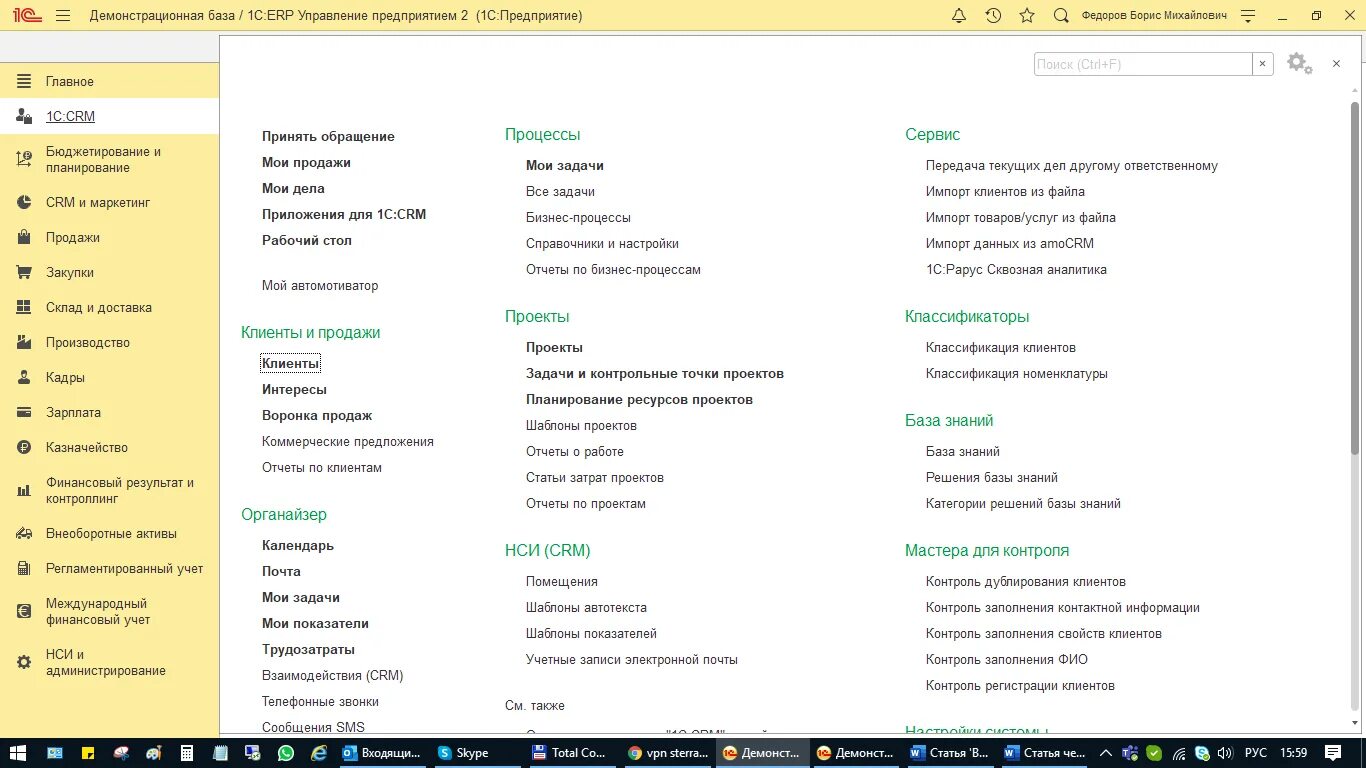Open Все задачи under Процессы

tap(560, 191)
